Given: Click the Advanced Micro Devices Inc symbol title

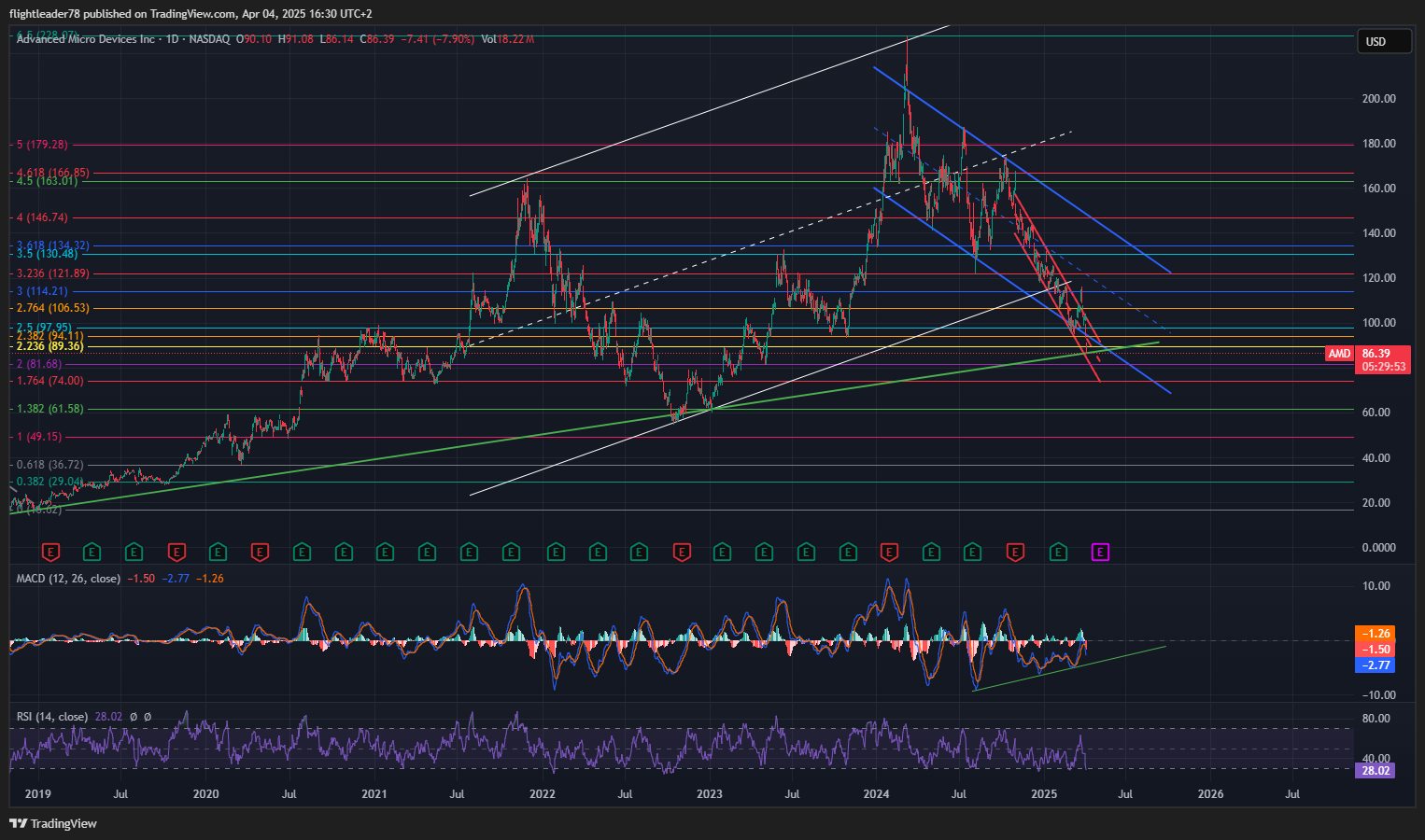Looking at the screenshot, I should point(86,39).
